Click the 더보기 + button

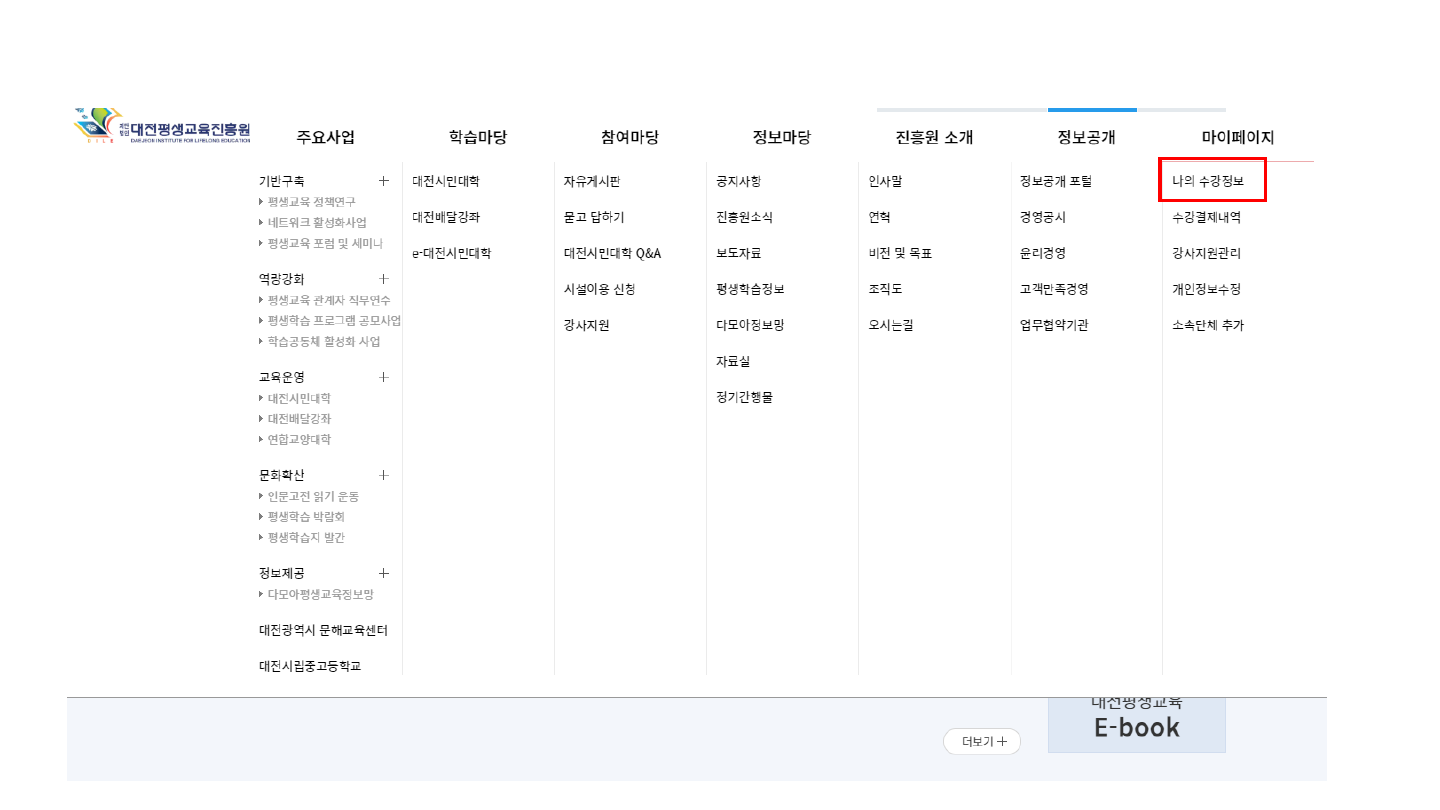pos(982,742)
